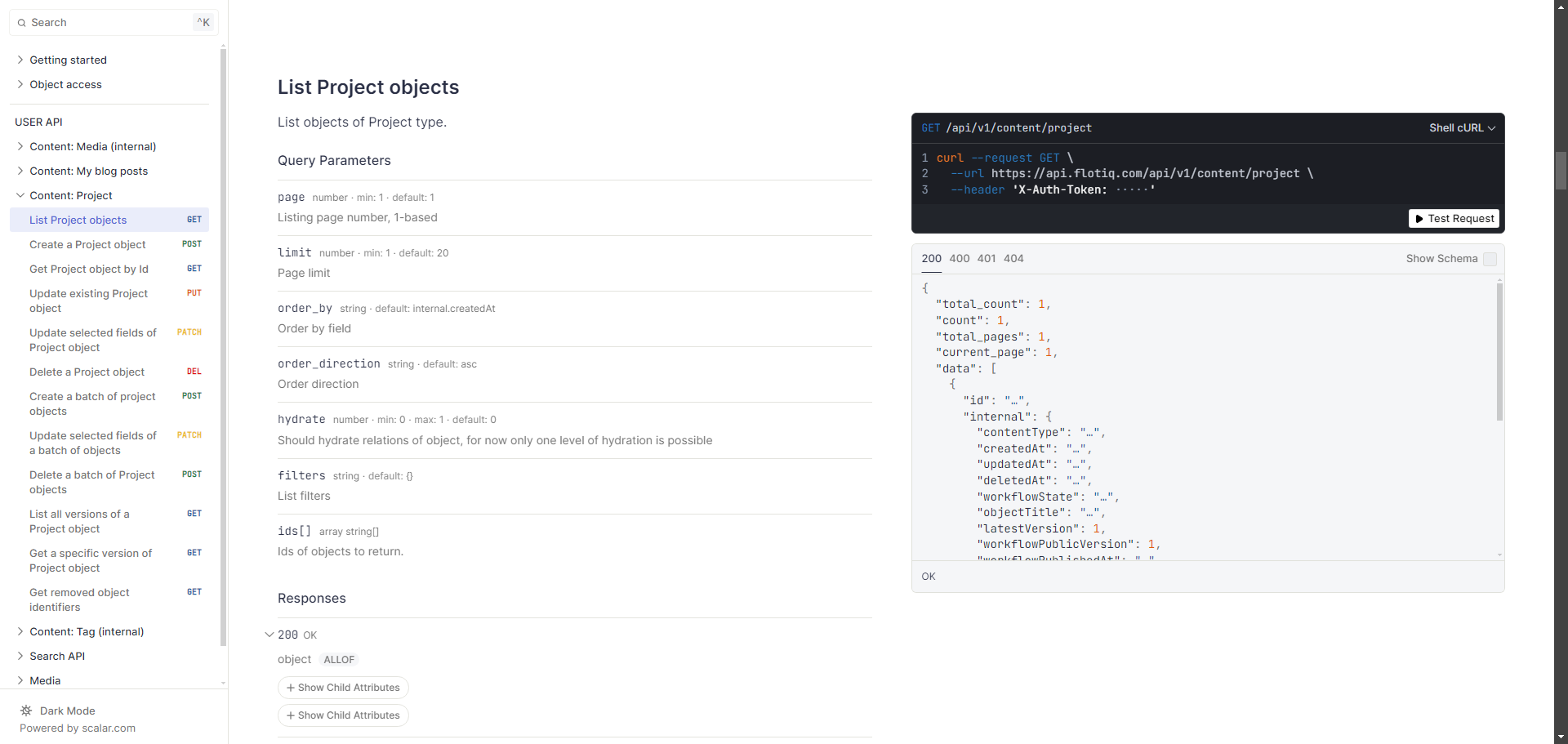Click the play icon on Test Request
1568x744 pixels.
click(x=1419, y=219)
